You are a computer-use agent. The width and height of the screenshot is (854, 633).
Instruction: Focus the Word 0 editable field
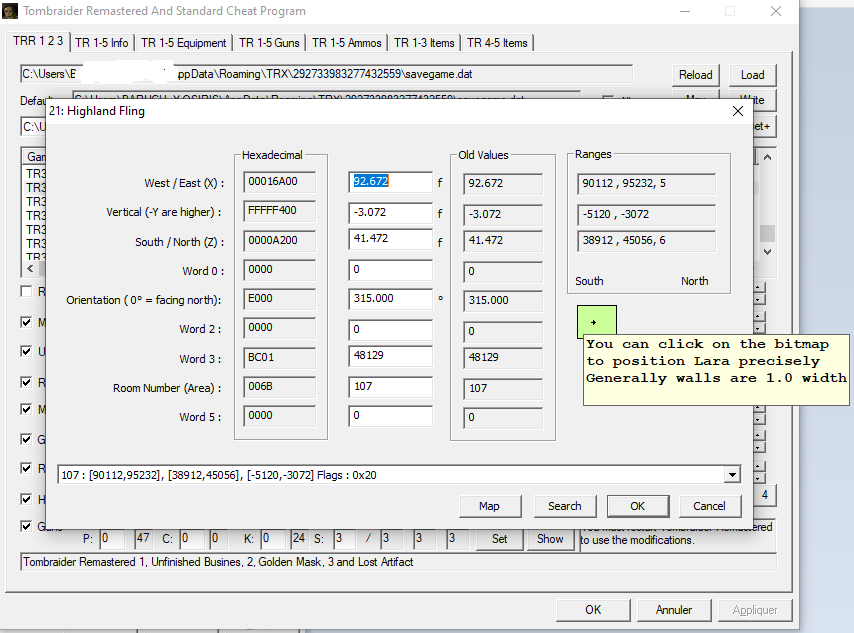click(391, 270)
